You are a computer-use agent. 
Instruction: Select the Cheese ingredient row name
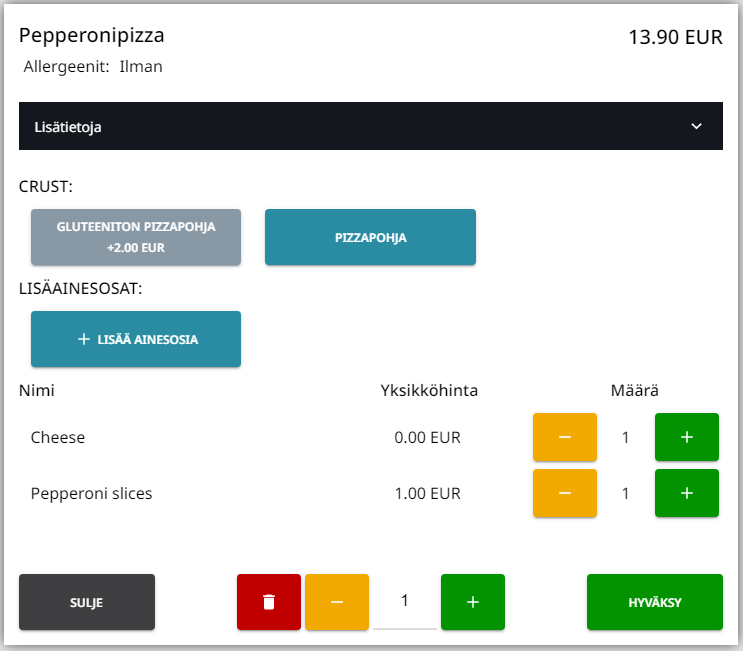[x=58, y=438]
